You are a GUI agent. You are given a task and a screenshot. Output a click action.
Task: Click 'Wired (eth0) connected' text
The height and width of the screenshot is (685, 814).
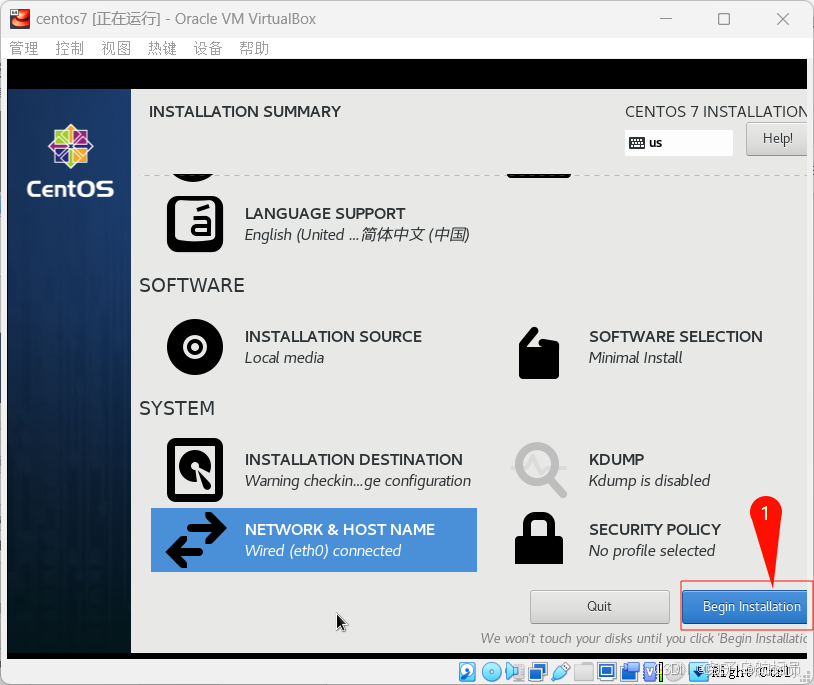(x=323, y=551)
